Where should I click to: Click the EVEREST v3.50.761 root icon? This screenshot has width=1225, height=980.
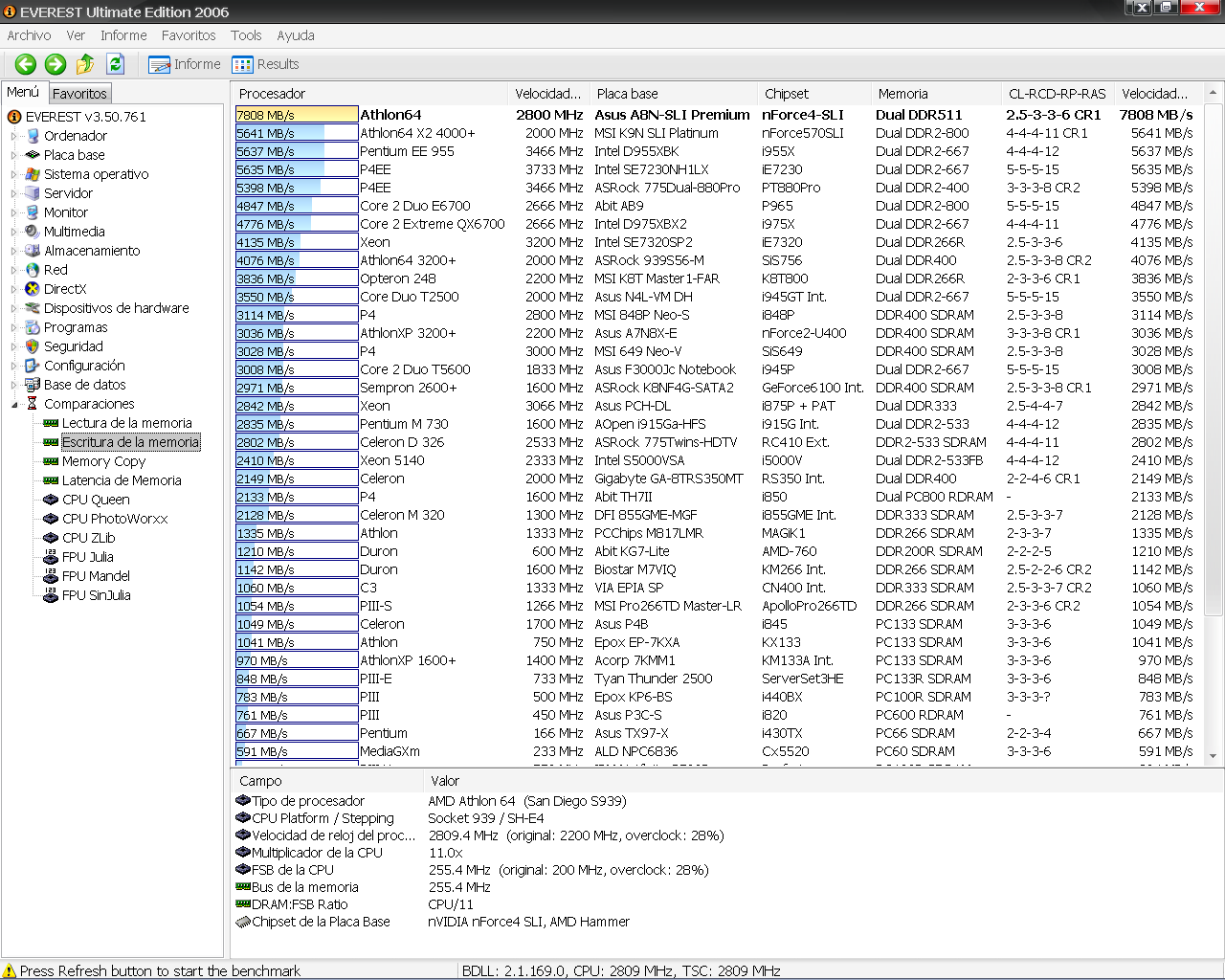tap(14, 117)
